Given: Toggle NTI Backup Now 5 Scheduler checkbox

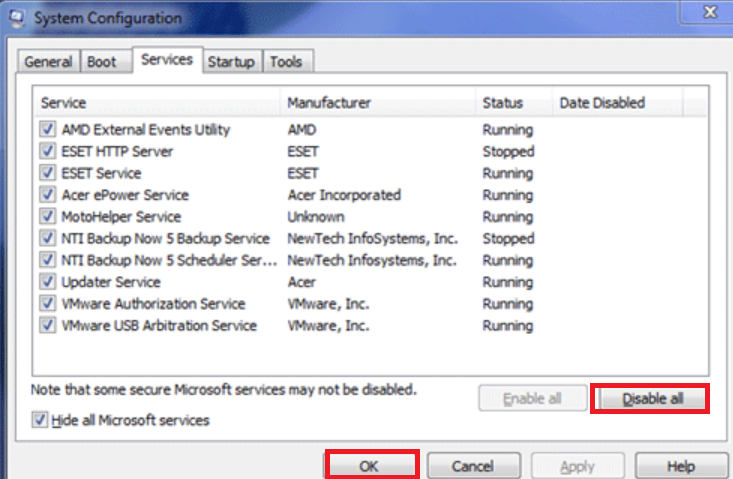Looking at the screenshot, I should pos(48,260).
